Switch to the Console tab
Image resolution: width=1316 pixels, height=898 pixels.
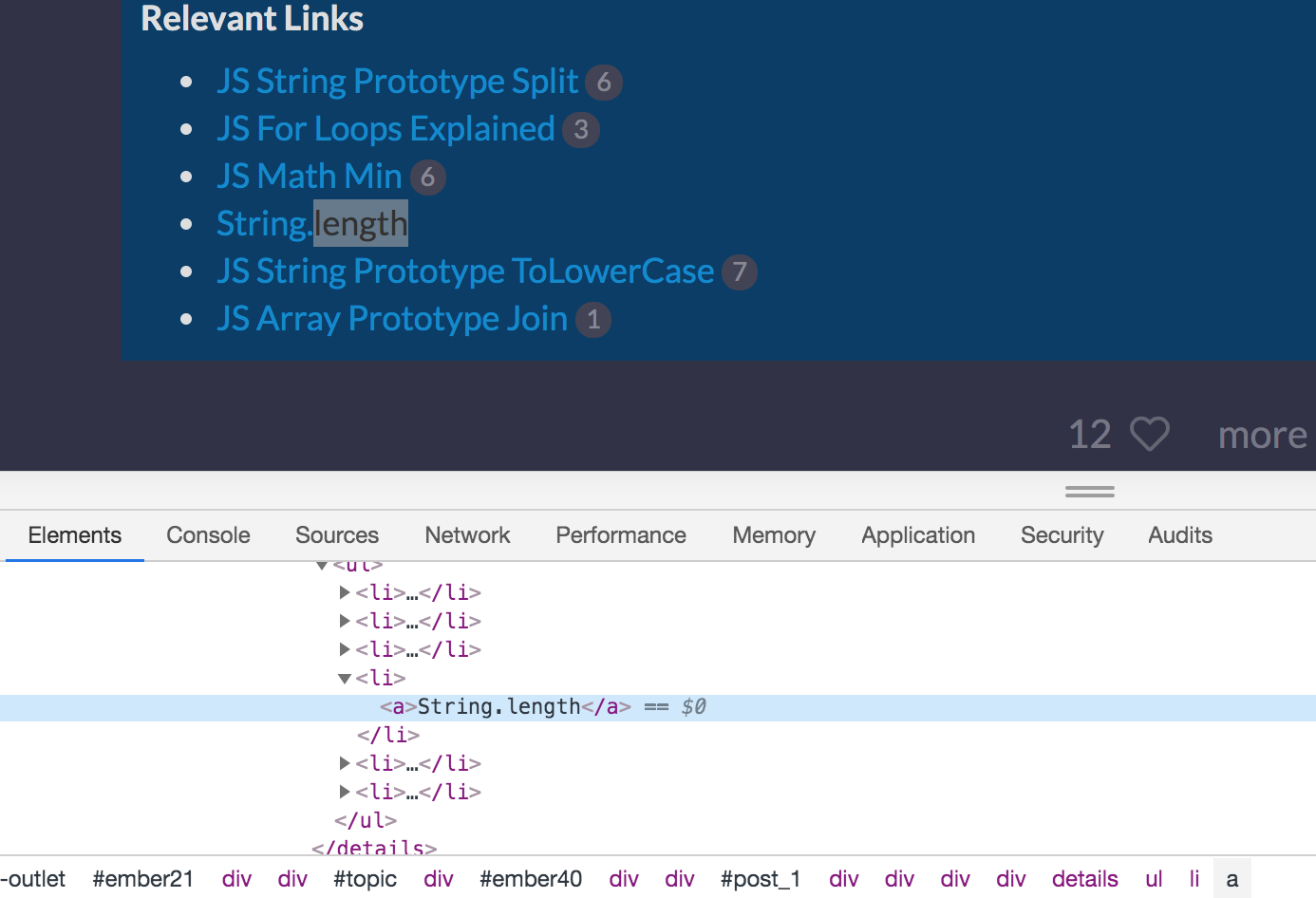[x=207, y=534]
